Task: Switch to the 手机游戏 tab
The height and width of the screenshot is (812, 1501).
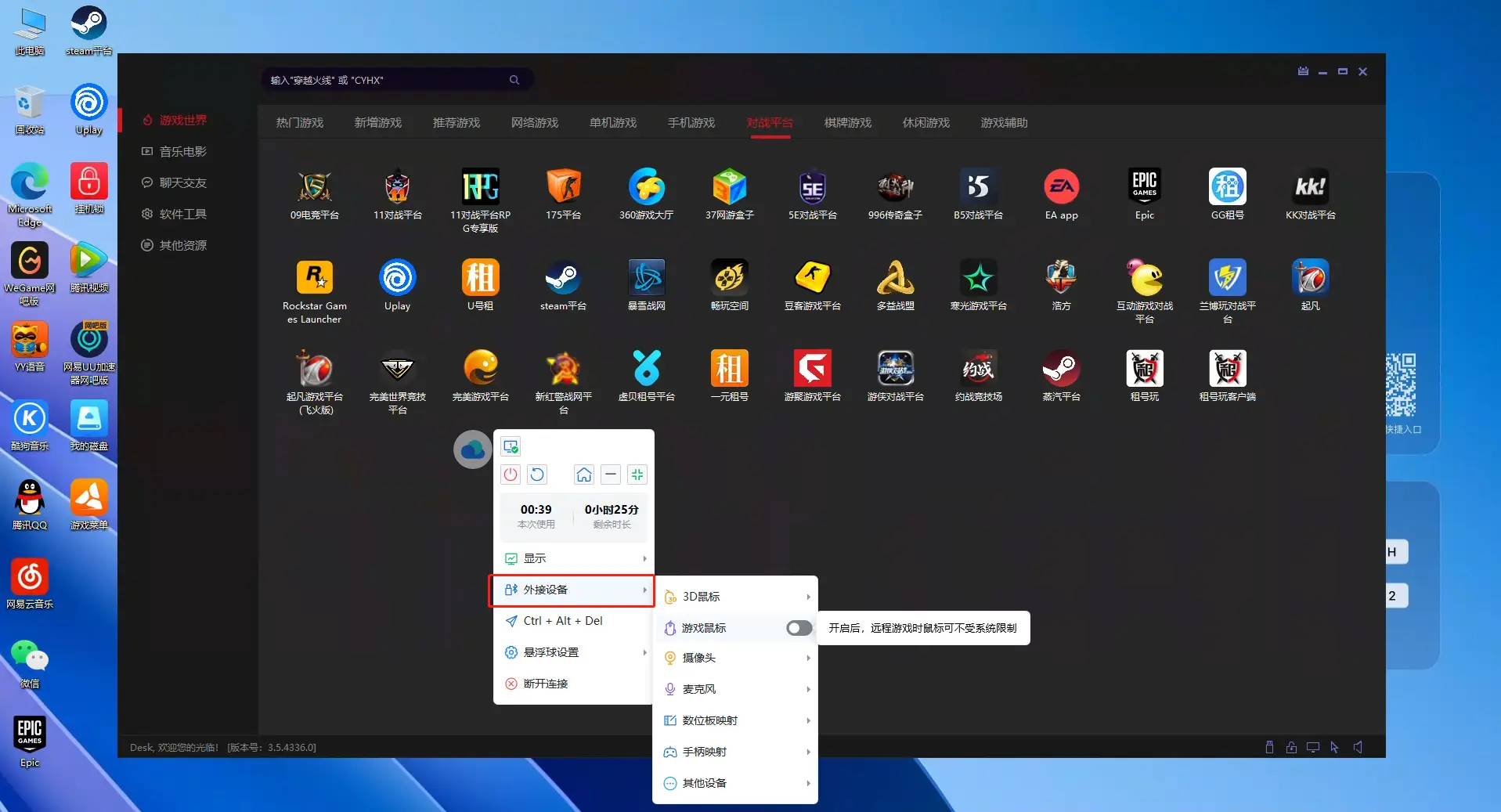Action: (x=691, y=123)
